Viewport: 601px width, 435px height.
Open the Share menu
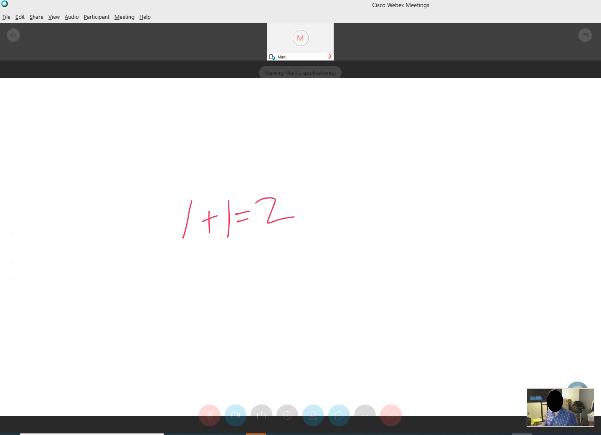[x=36, y=17]
